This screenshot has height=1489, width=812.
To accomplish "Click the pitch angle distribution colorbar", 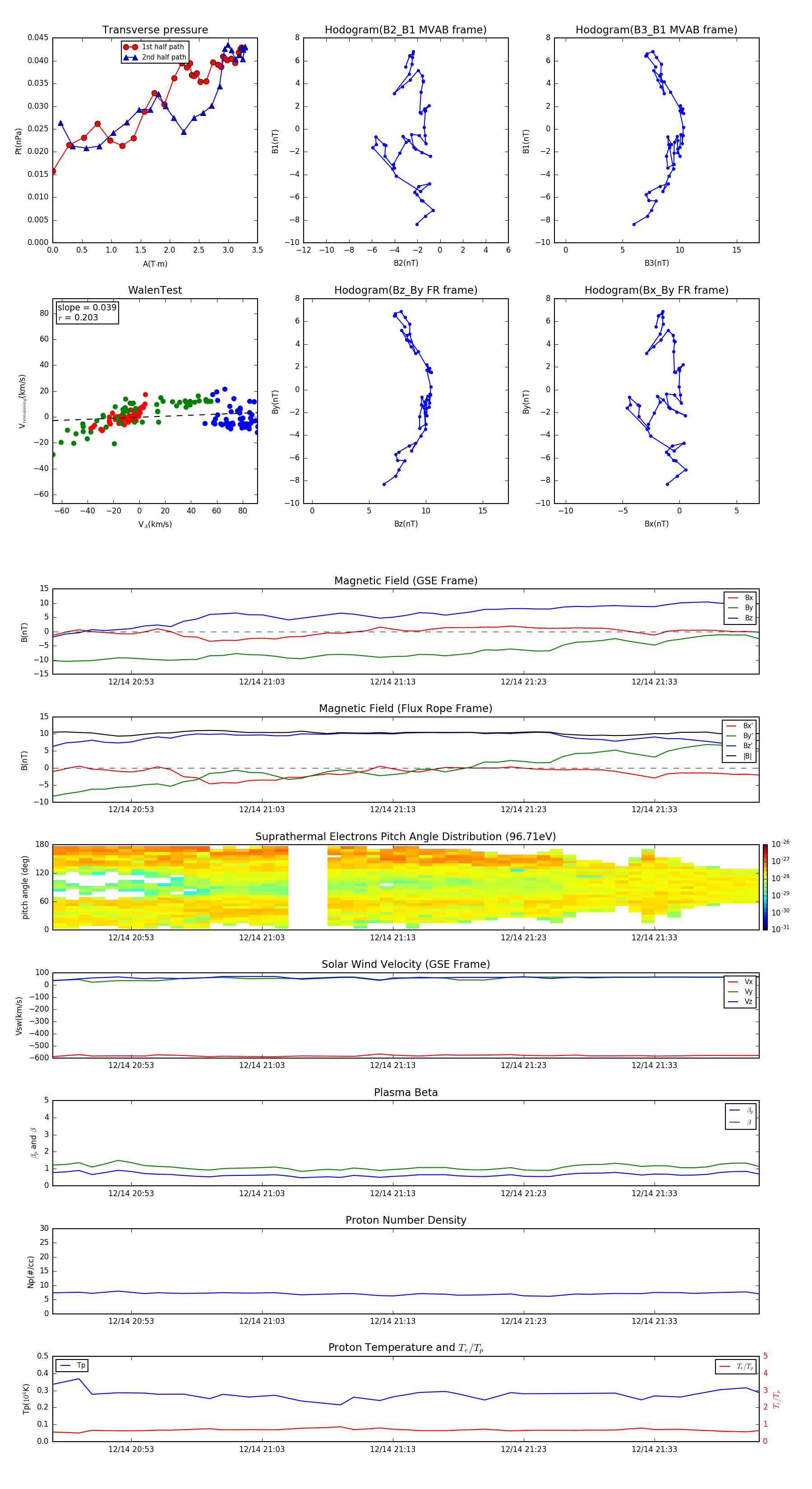I will (x=765, y=887).
